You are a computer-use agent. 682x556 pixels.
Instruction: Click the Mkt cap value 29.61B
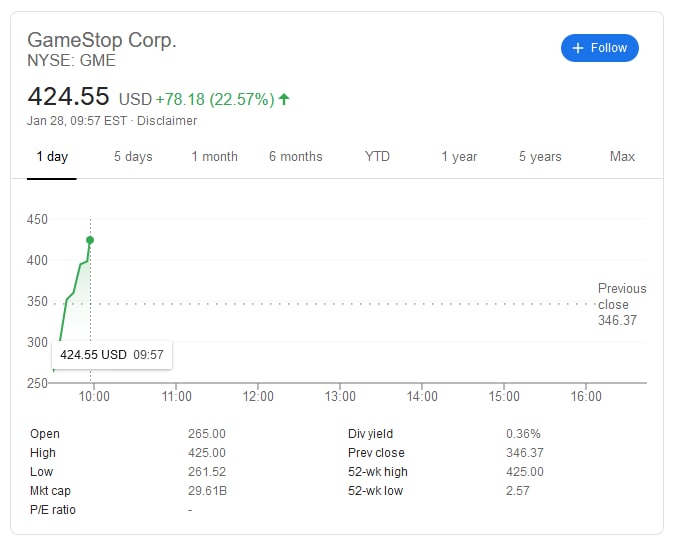click(207, 491)
